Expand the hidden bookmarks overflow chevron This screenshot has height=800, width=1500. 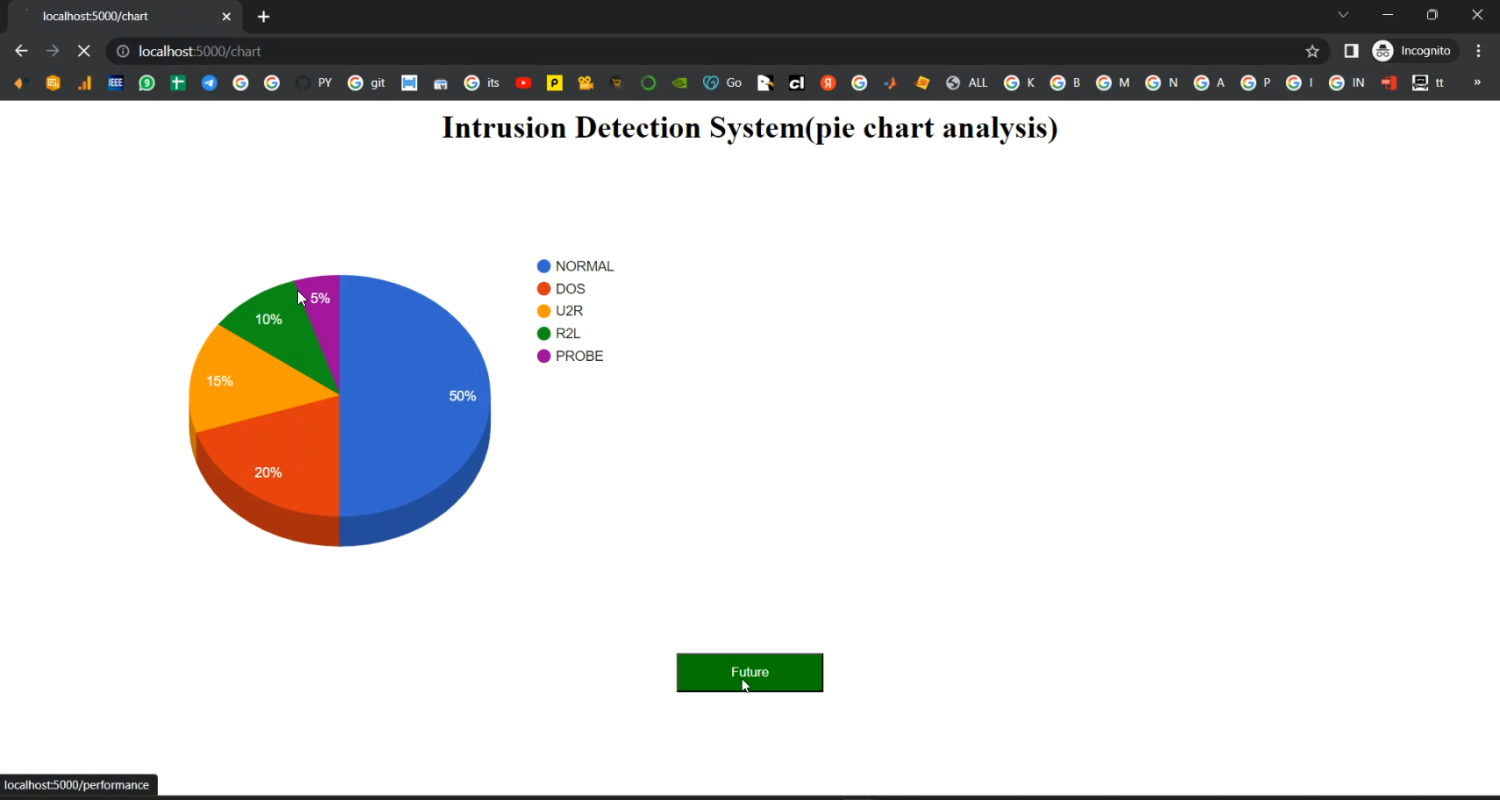point(1476,83)
